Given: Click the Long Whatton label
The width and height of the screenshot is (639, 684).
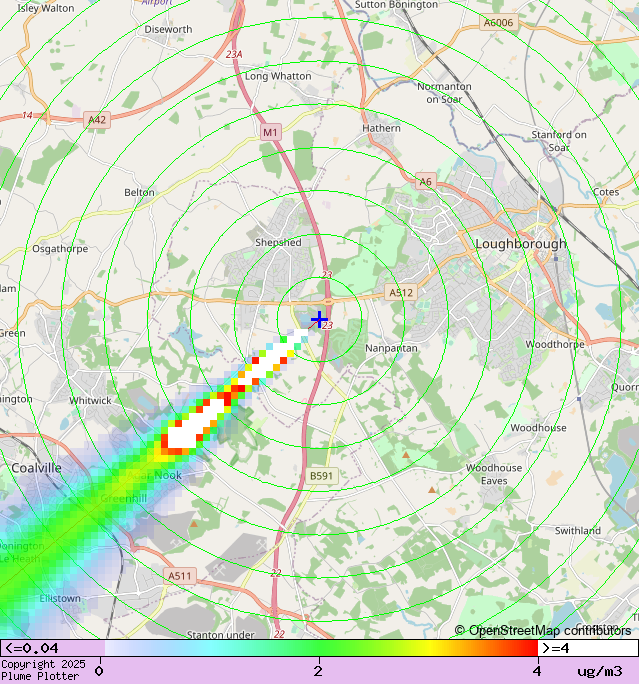Looking at the screenshot, I should pos(278,76).
